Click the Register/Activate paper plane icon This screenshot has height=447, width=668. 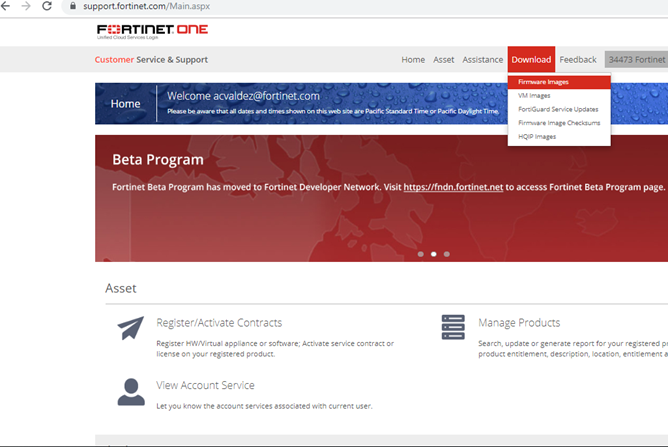(130, 329)
